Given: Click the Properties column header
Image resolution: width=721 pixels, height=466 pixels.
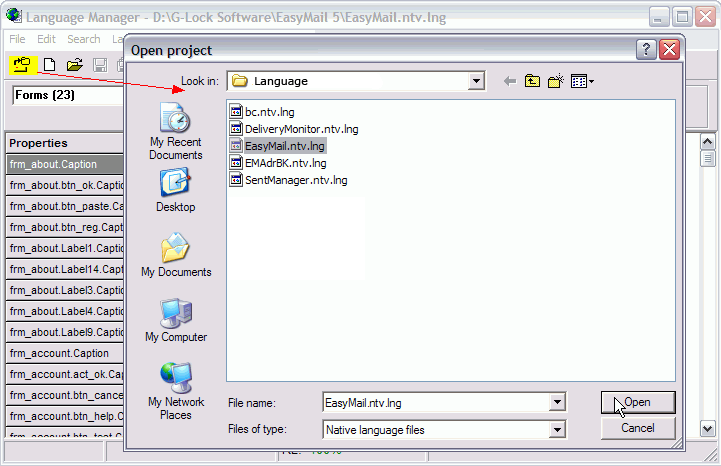Looking at the screenshot, I should point(64,143).
